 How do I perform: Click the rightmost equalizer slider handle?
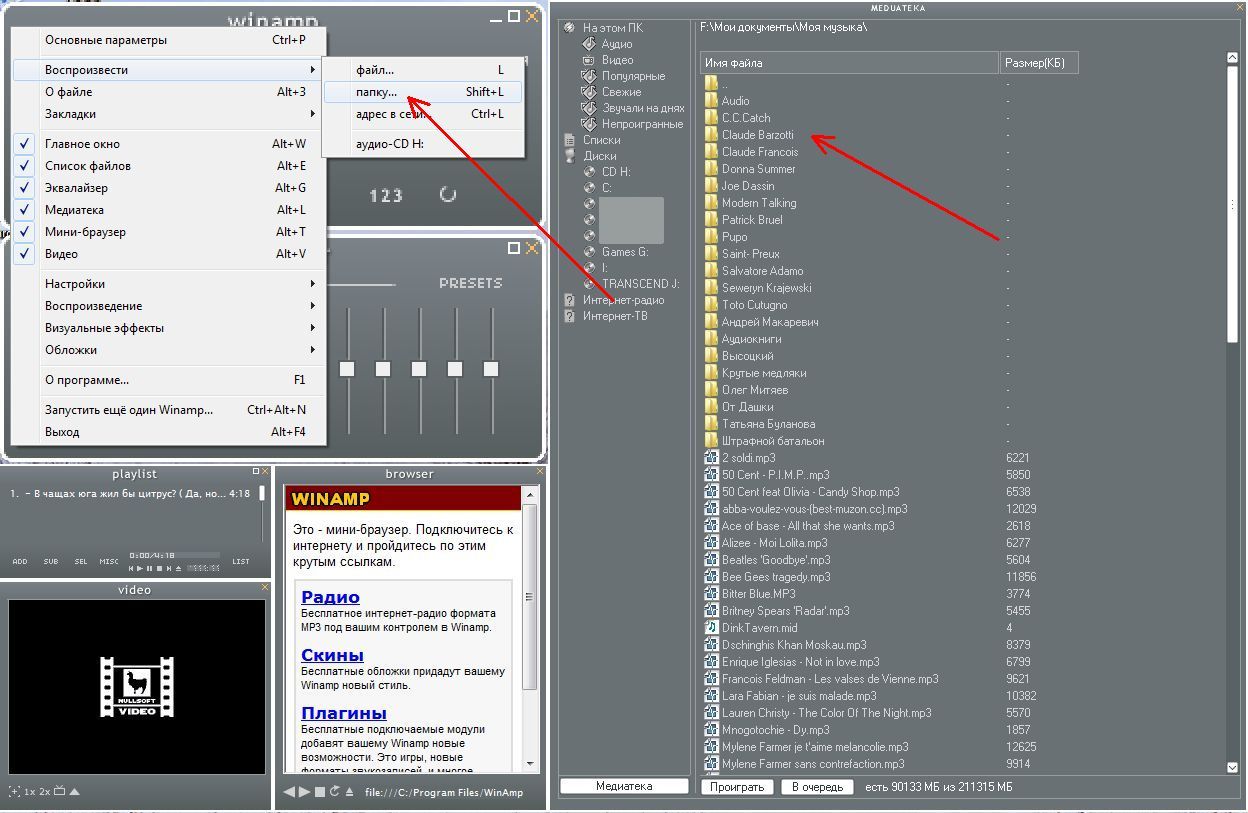click(491, 369)
